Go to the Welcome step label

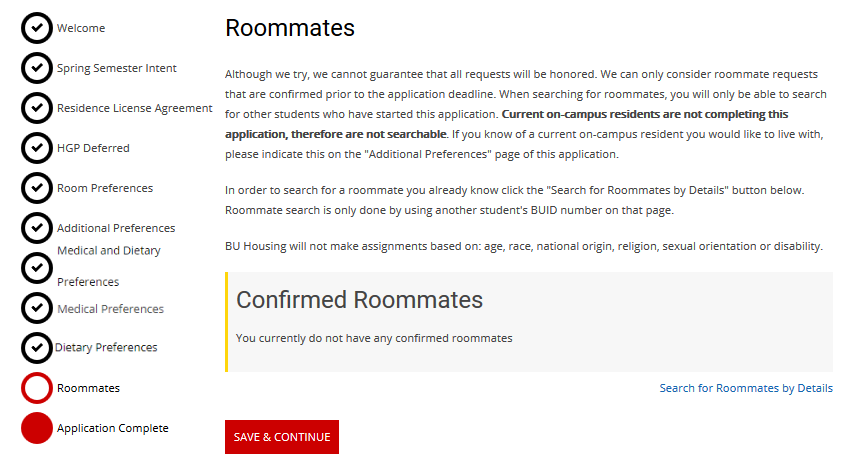pos(81,28)
